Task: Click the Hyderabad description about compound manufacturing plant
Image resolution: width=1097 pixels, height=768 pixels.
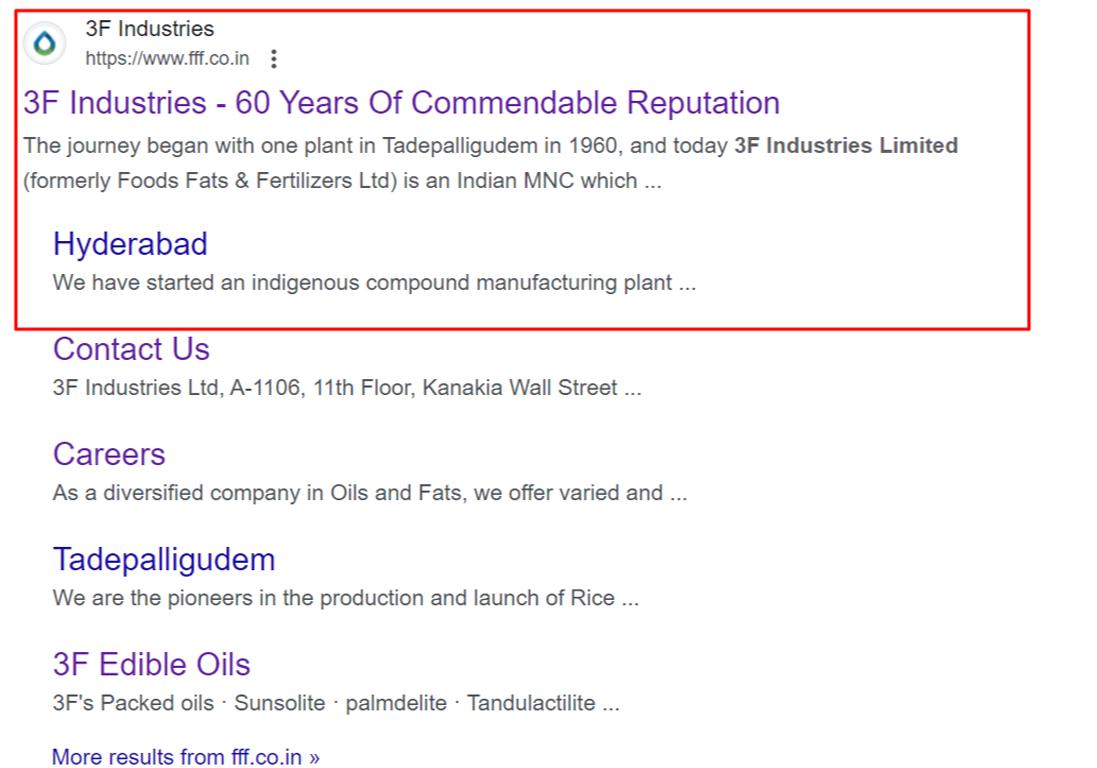Action: coord(374,283)
